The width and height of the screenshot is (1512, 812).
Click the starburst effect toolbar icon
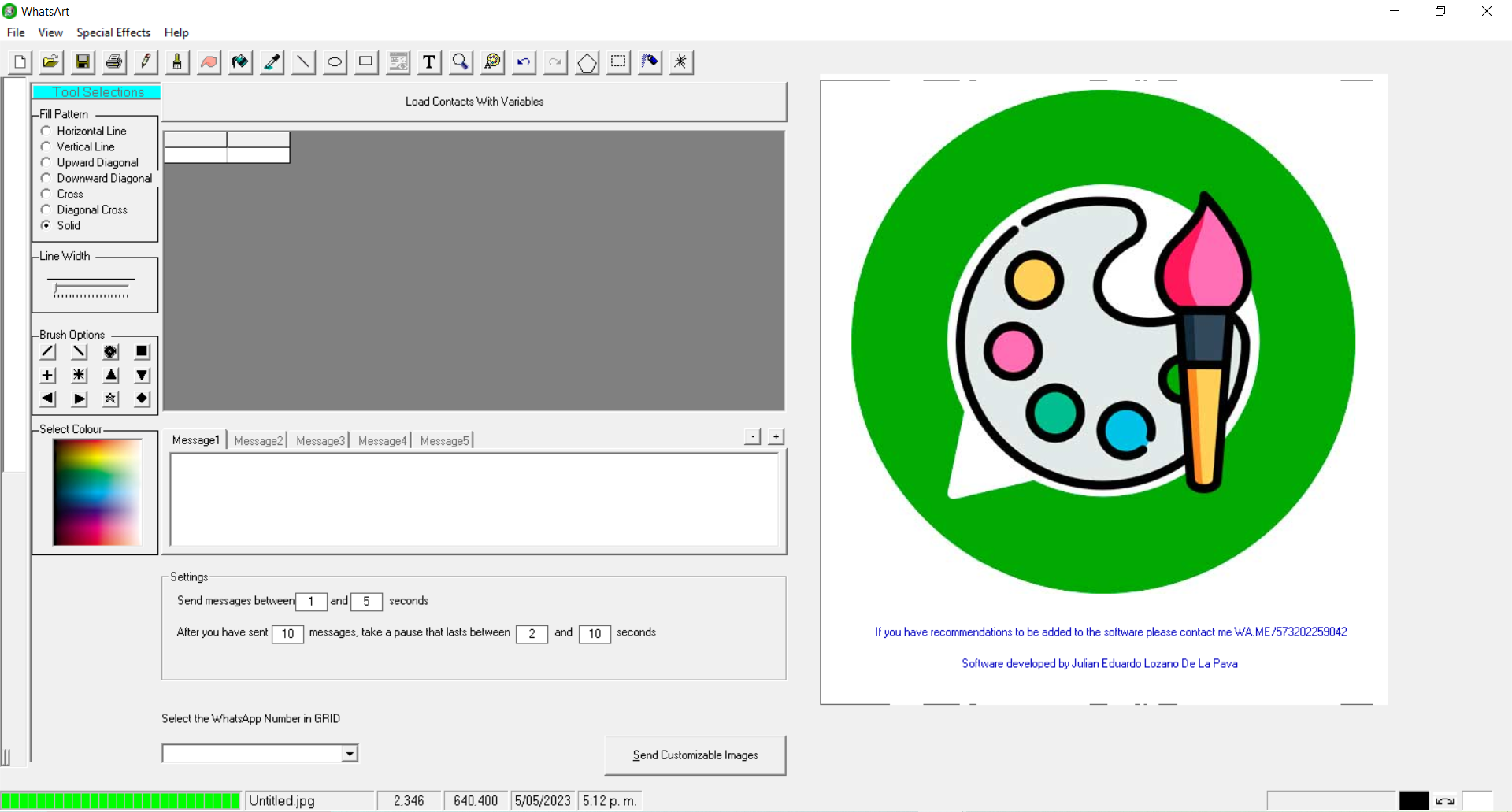(681, 62)
